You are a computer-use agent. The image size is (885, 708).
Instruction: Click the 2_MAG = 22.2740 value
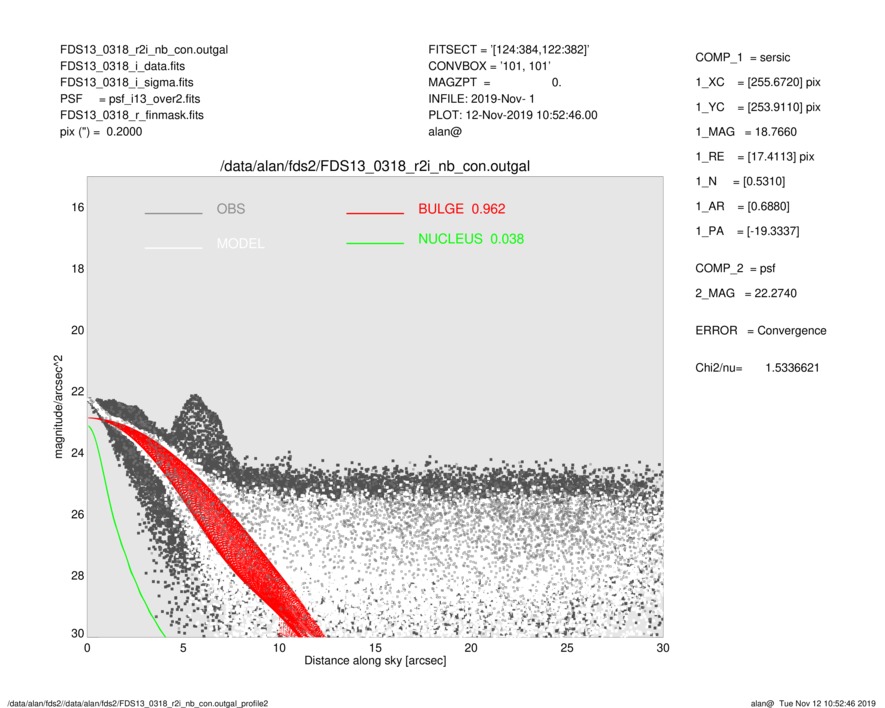pos(746,294)
